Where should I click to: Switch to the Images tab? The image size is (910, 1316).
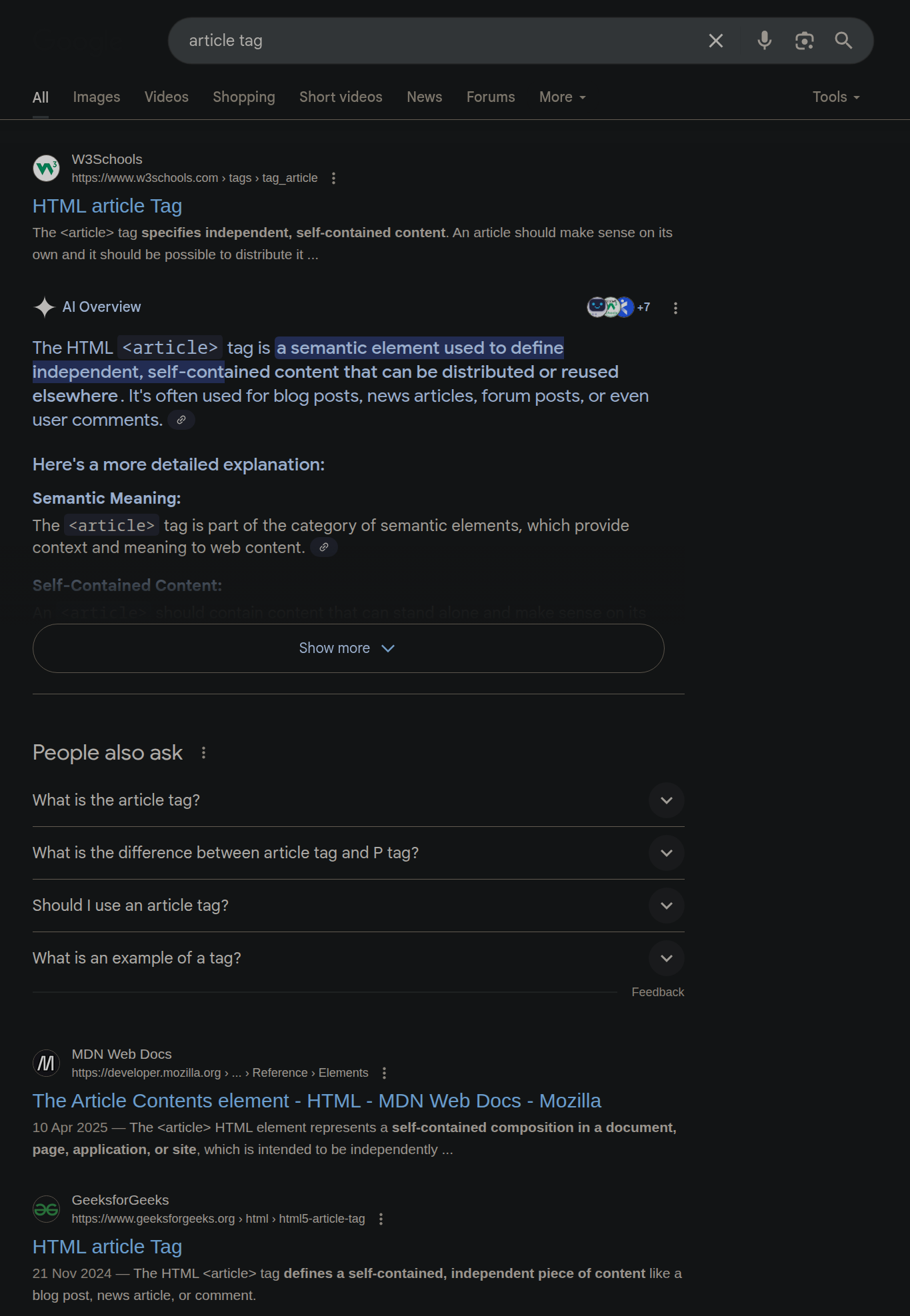[97, 97]
